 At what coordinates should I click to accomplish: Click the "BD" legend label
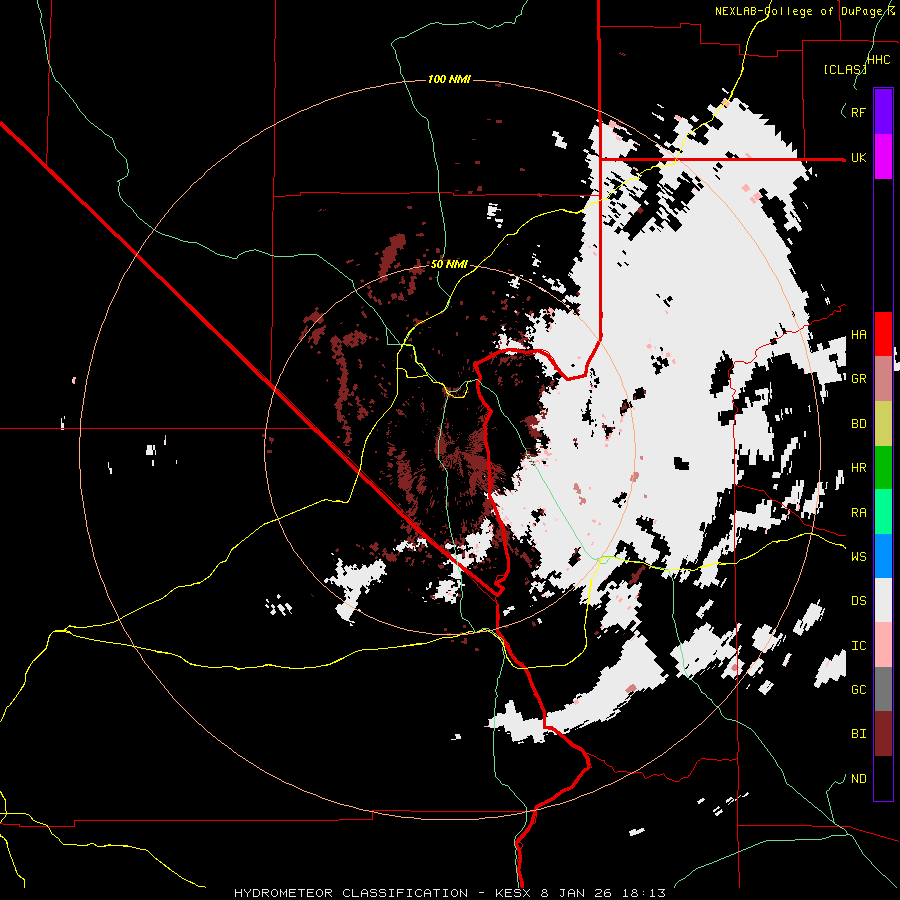[858, 424]
